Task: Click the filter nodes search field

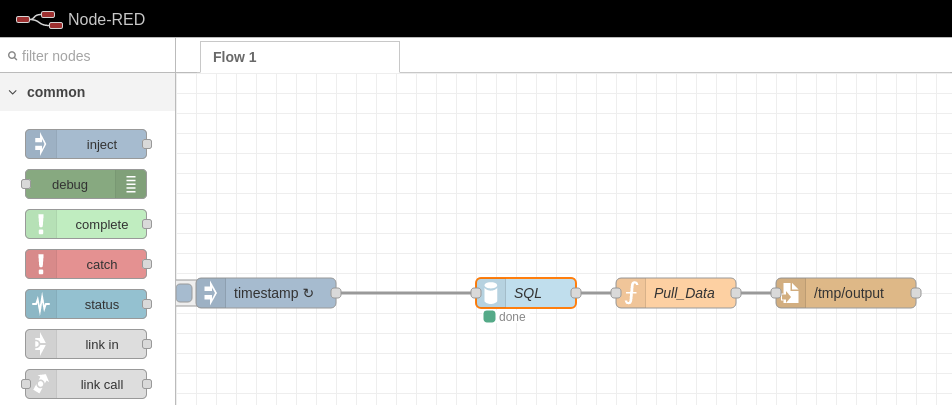Action: coord(87,56)
